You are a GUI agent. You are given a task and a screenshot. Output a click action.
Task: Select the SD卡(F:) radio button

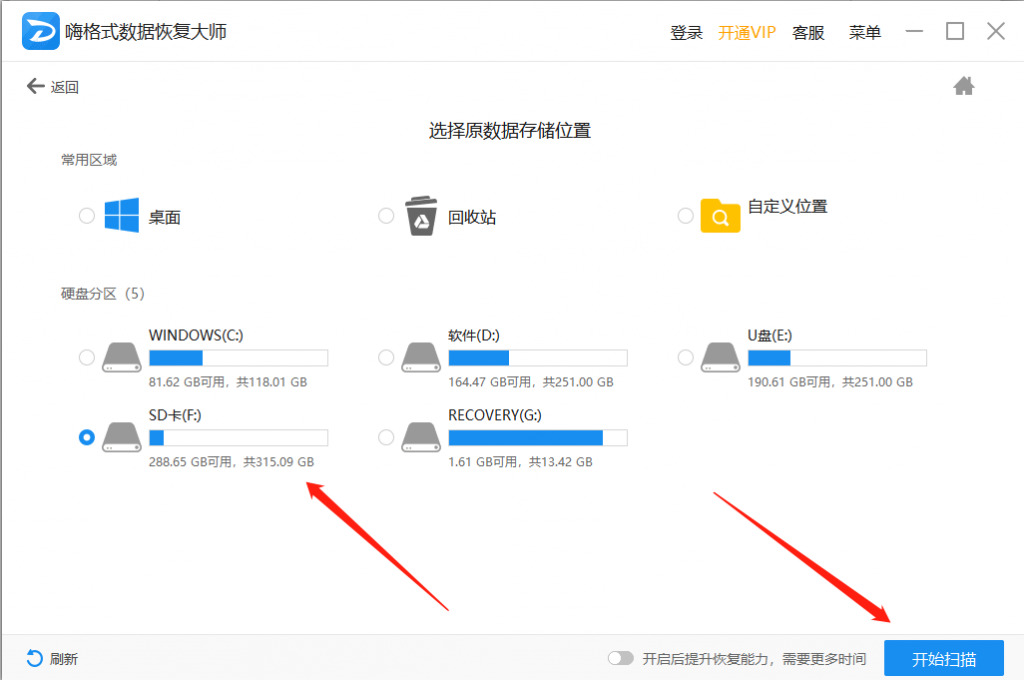87,437
